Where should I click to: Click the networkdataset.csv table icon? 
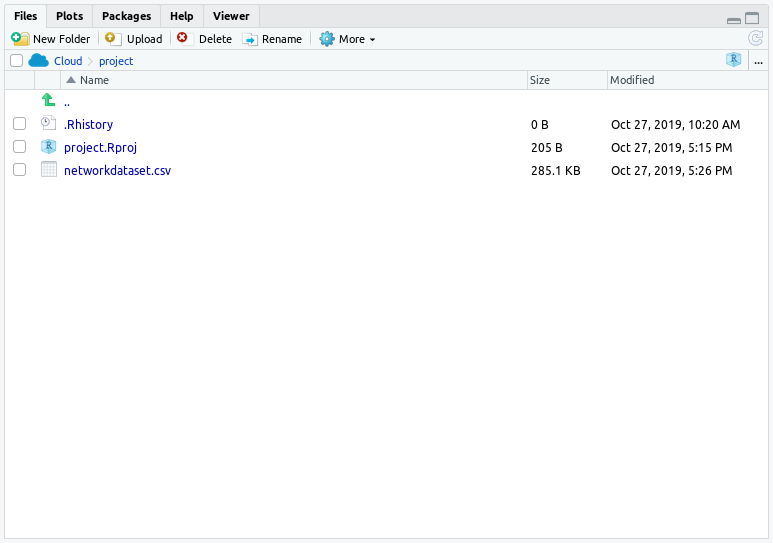pyautogui.click(x=49, y=169)
